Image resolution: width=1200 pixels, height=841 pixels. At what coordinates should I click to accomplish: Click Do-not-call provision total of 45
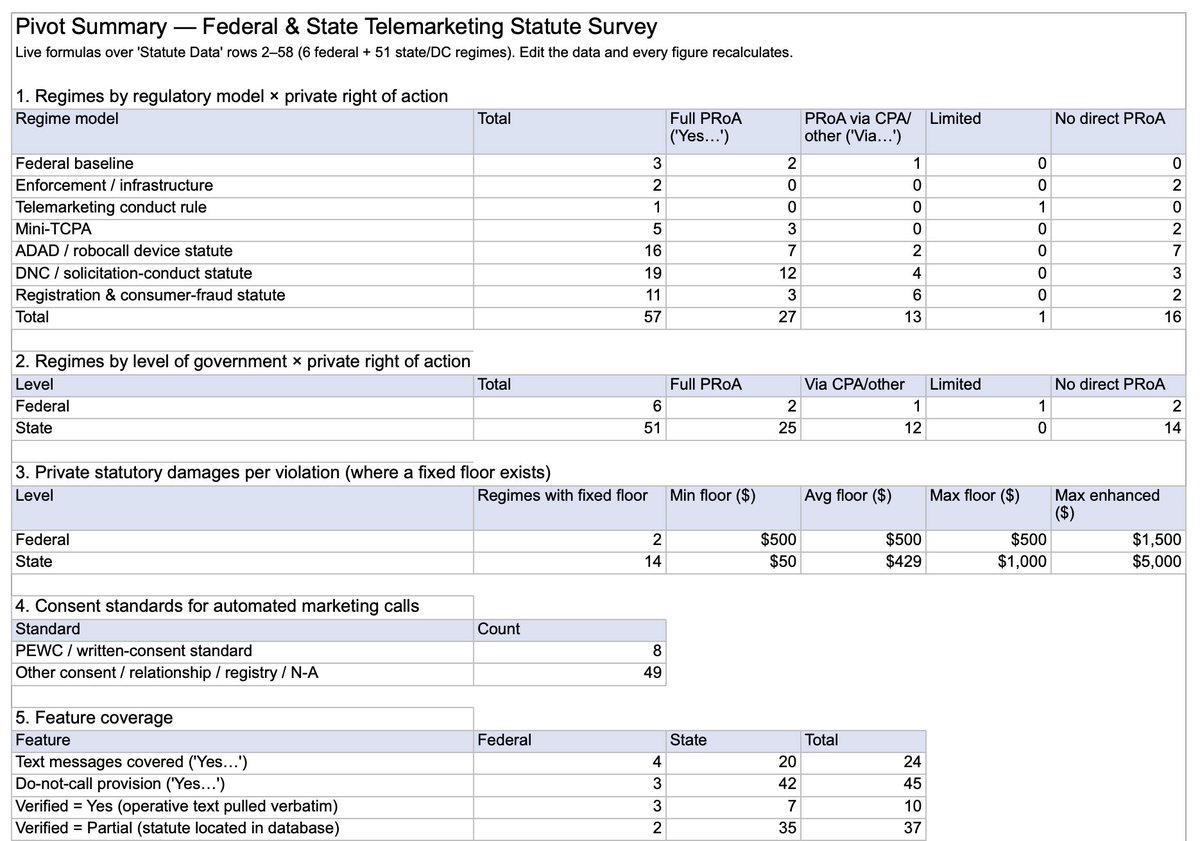862,784
